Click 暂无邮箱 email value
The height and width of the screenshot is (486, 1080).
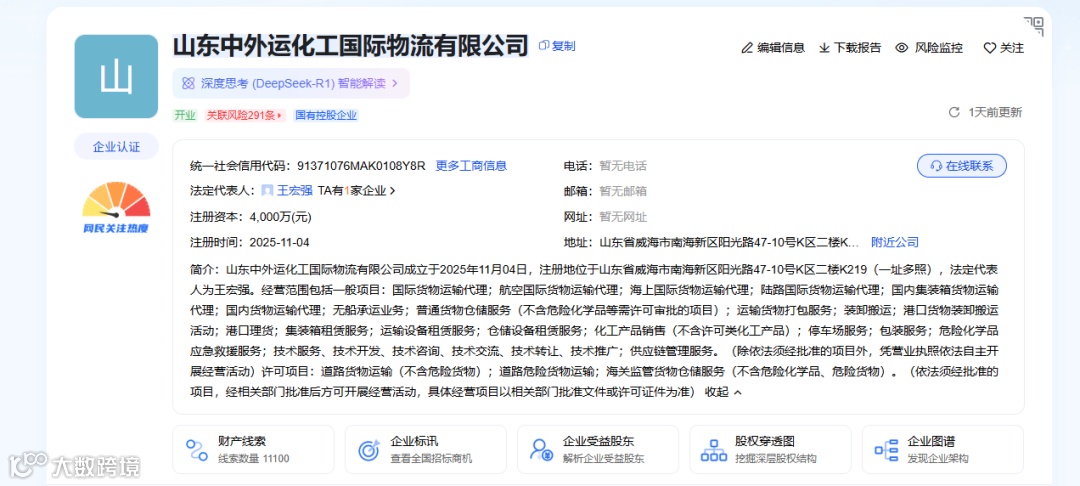[x=623, y=191]
